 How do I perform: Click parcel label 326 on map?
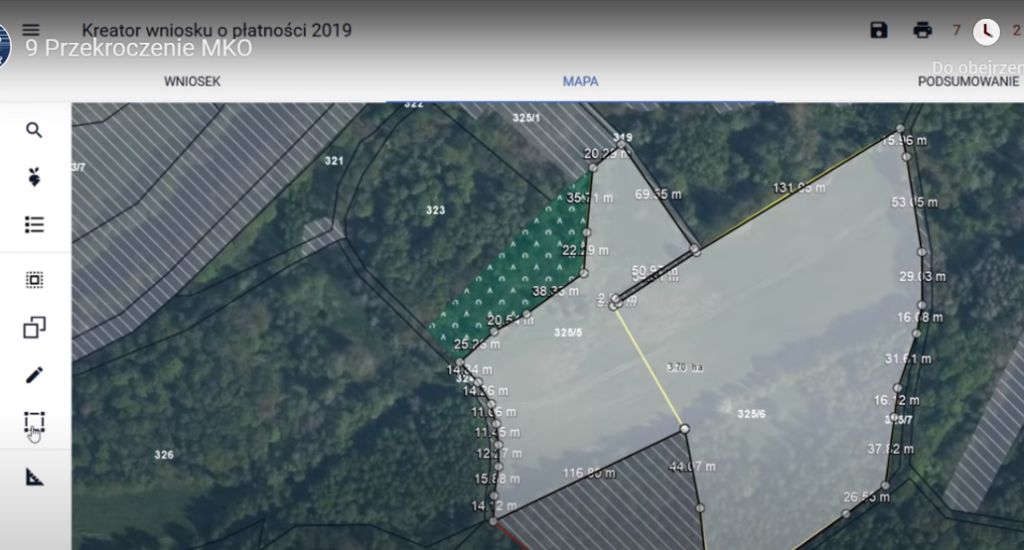[x=164, y=455]
